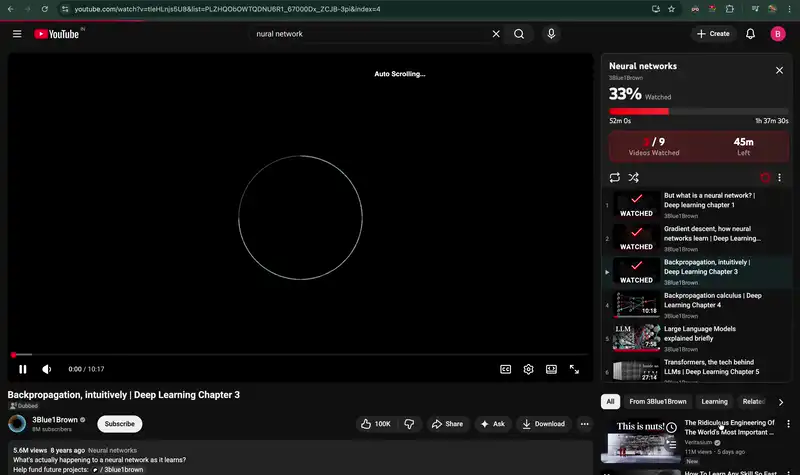Seek on the video progress bar
The width and height of the screenshot is (800, 475).
tap(300, 354)
